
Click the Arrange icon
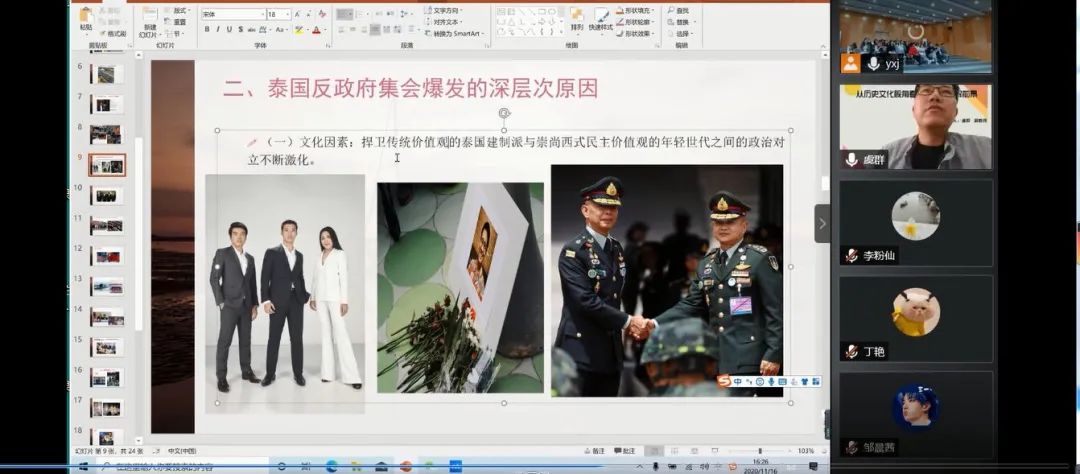(x=576, y=18)
